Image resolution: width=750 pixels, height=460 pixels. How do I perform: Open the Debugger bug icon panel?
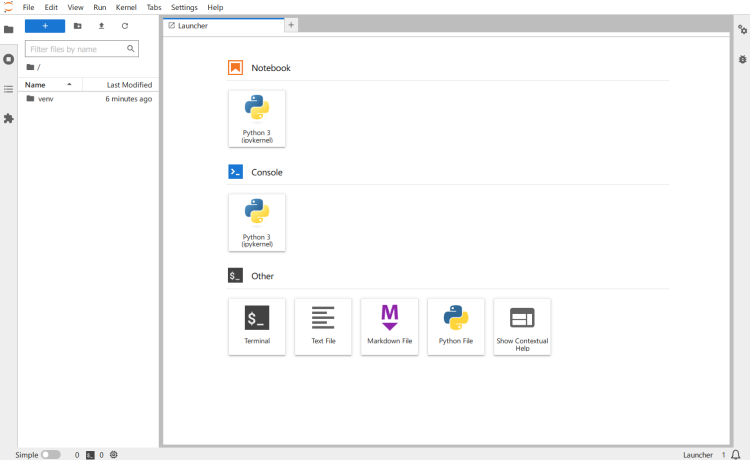742,59
